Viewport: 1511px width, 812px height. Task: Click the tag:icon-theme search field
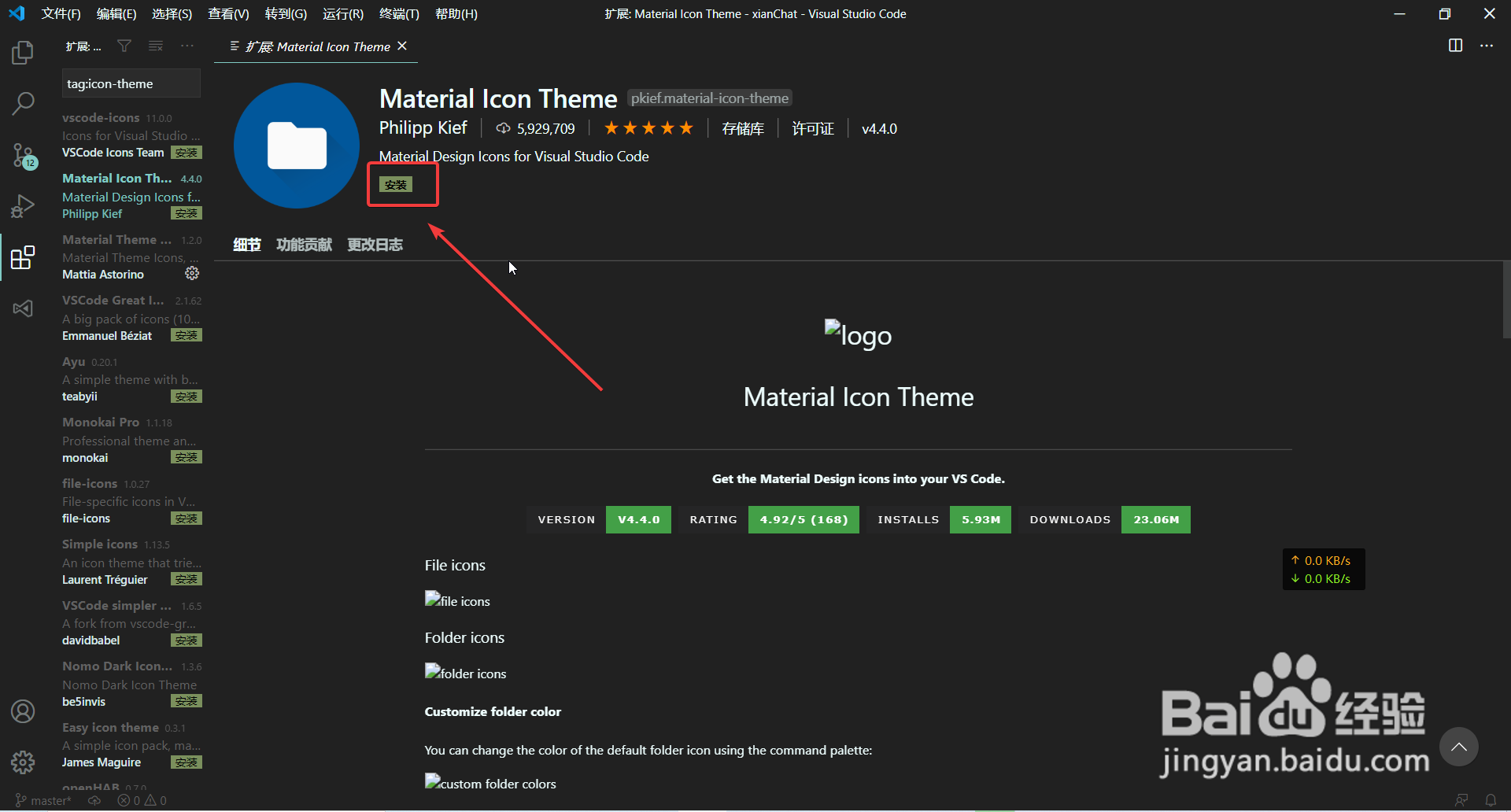[x=131, y=83]
